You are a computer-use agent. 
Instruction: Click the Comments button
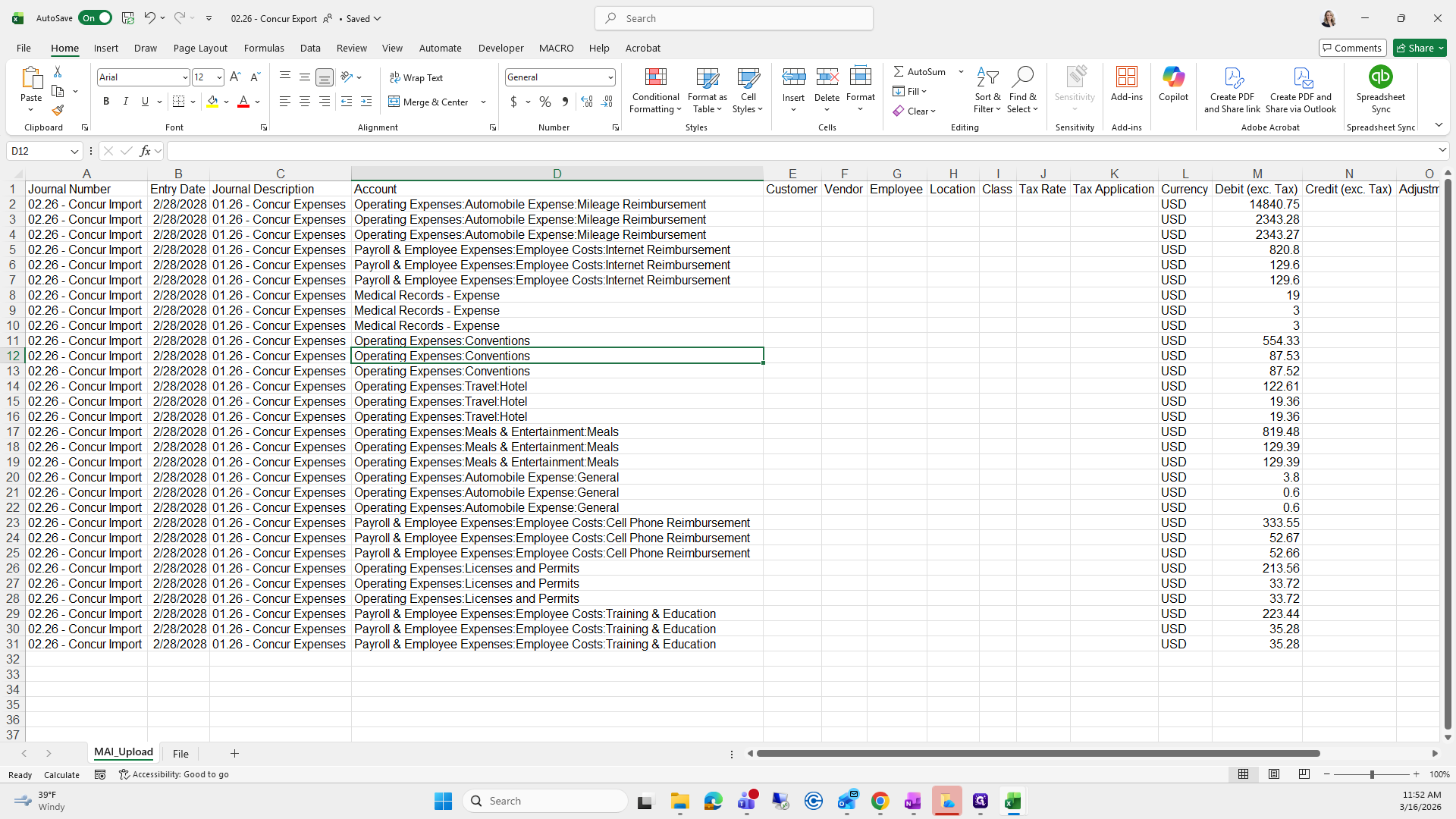(1352, 48)
